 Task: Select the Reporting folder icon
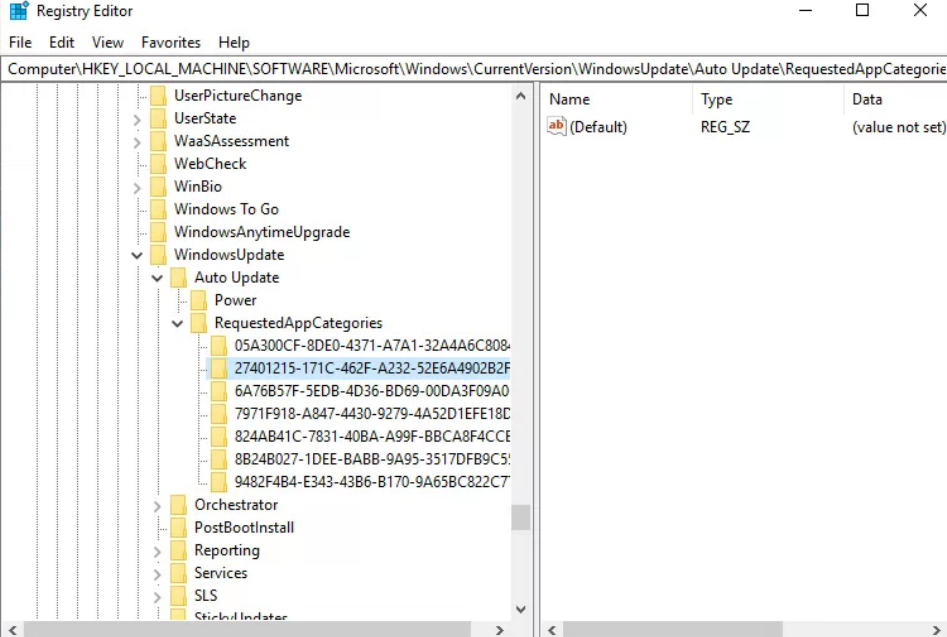click(x=178, y=551)
